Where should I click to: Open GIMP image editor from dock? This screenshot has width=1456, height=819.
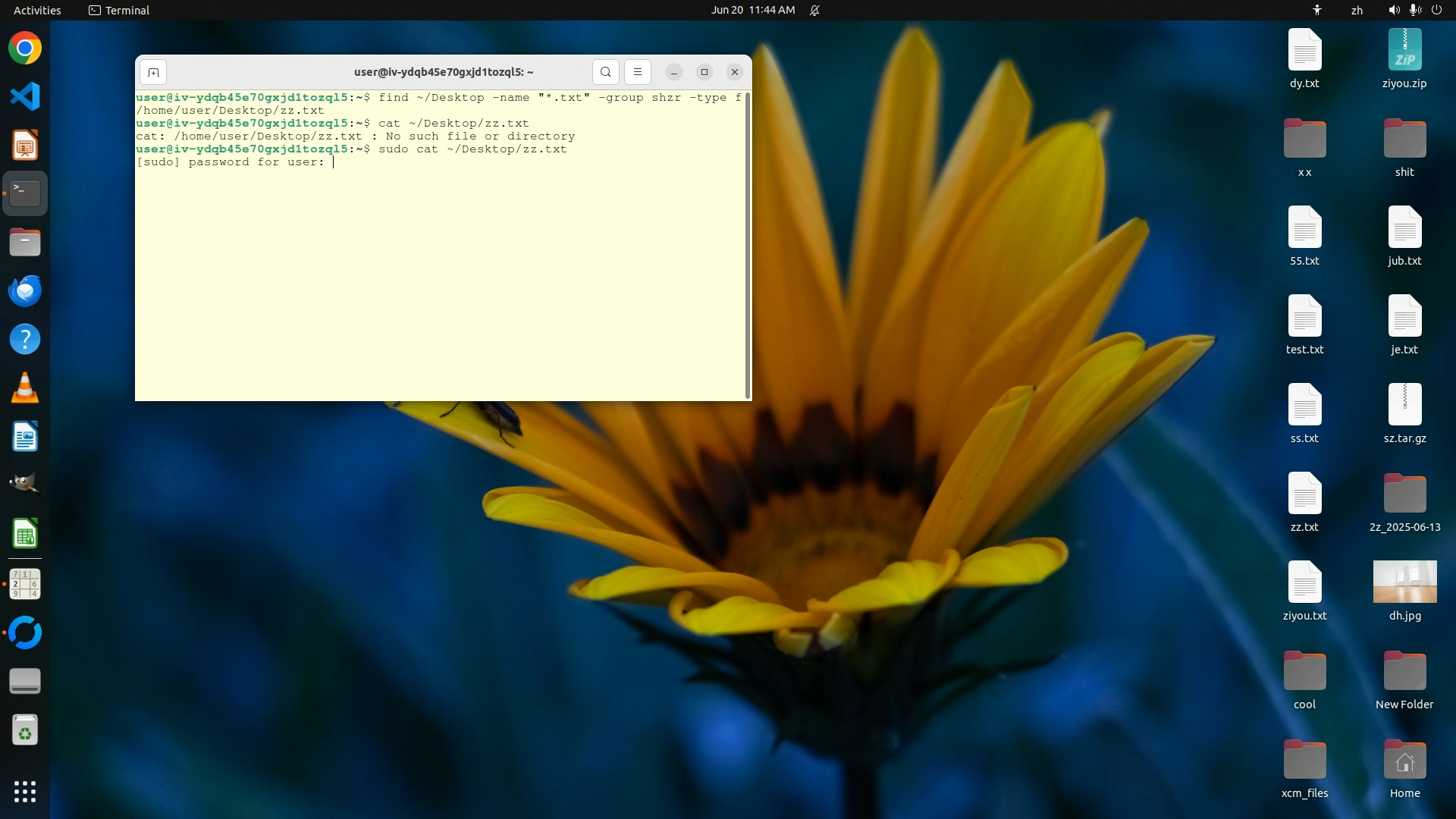25,484
